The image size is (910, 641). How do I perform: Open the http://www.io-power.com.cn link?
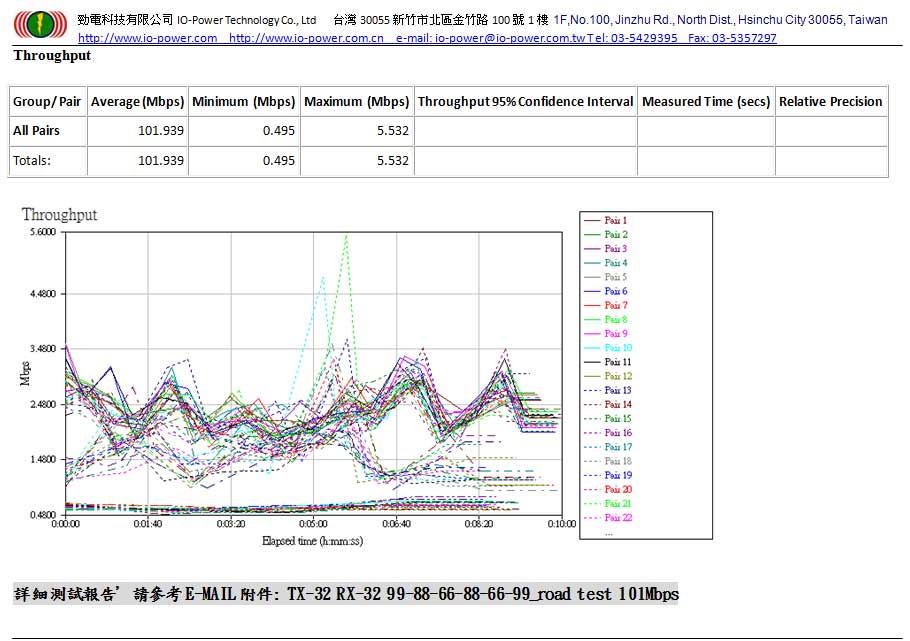[306, 38]
